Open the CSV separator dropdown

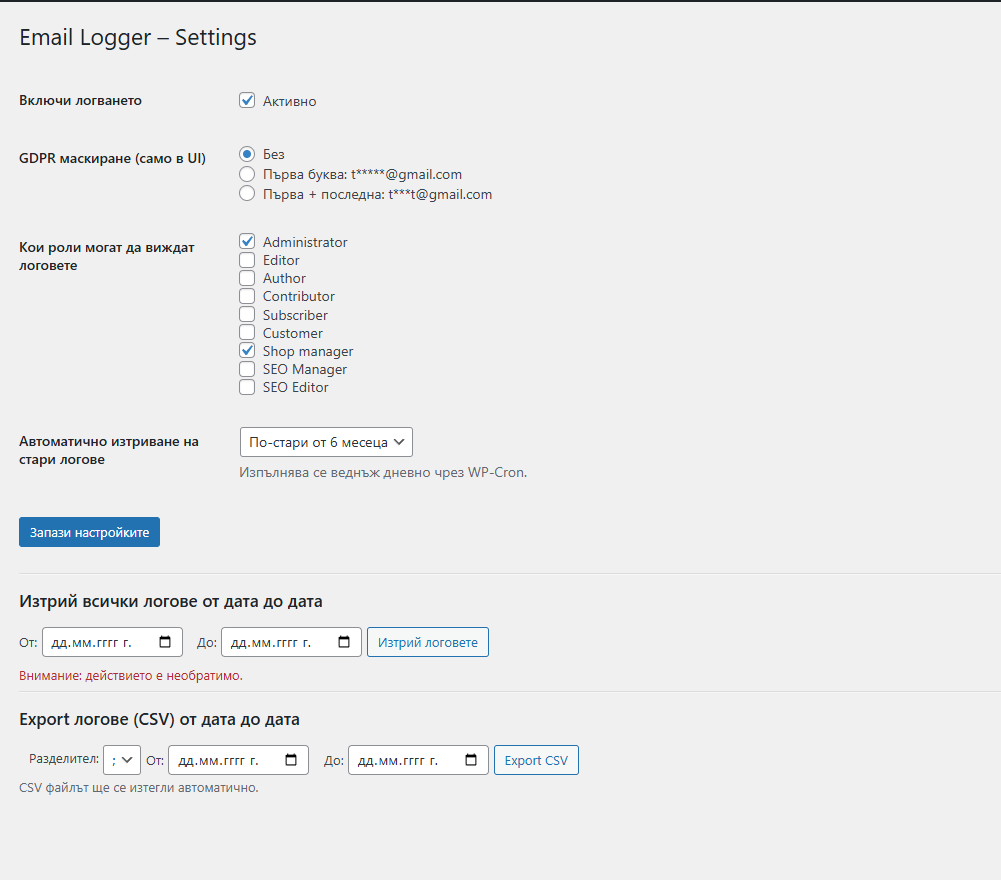(x=121, y=760)
